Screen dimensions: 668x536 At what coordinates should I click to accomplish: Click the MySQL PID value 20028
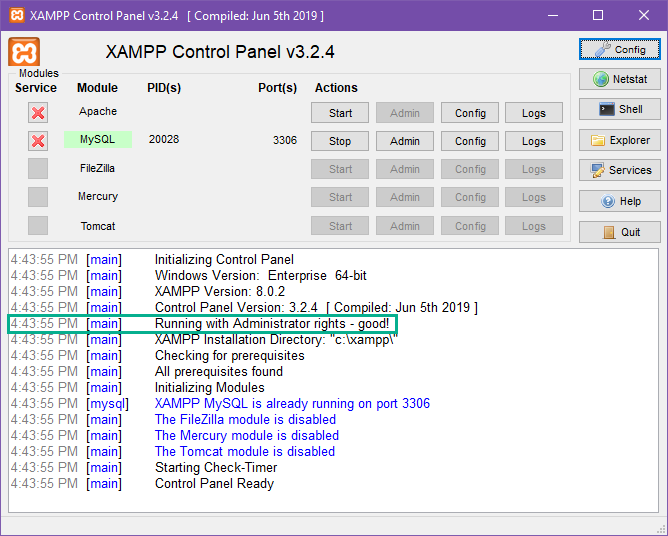click(164, 139)
